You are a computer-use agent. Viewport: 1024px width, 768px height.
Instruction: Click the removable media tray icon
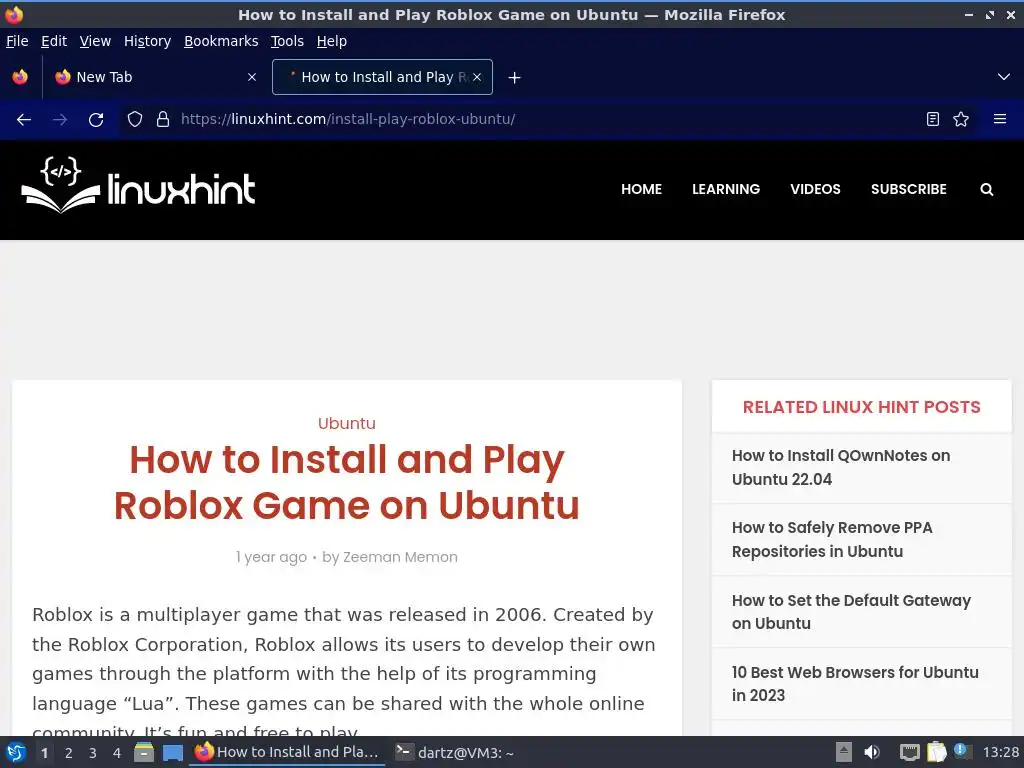[844, 752]
